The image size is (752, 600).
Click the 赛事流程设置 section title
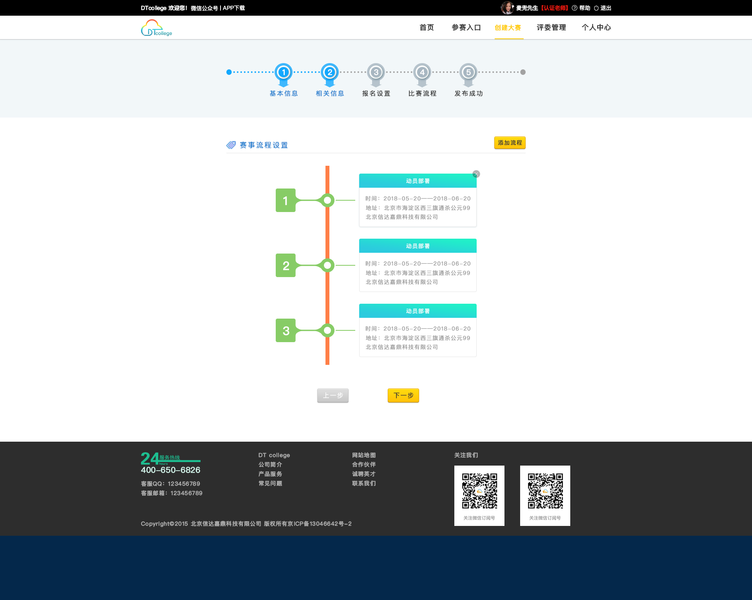pyautogui.click(x=263, y=145)
